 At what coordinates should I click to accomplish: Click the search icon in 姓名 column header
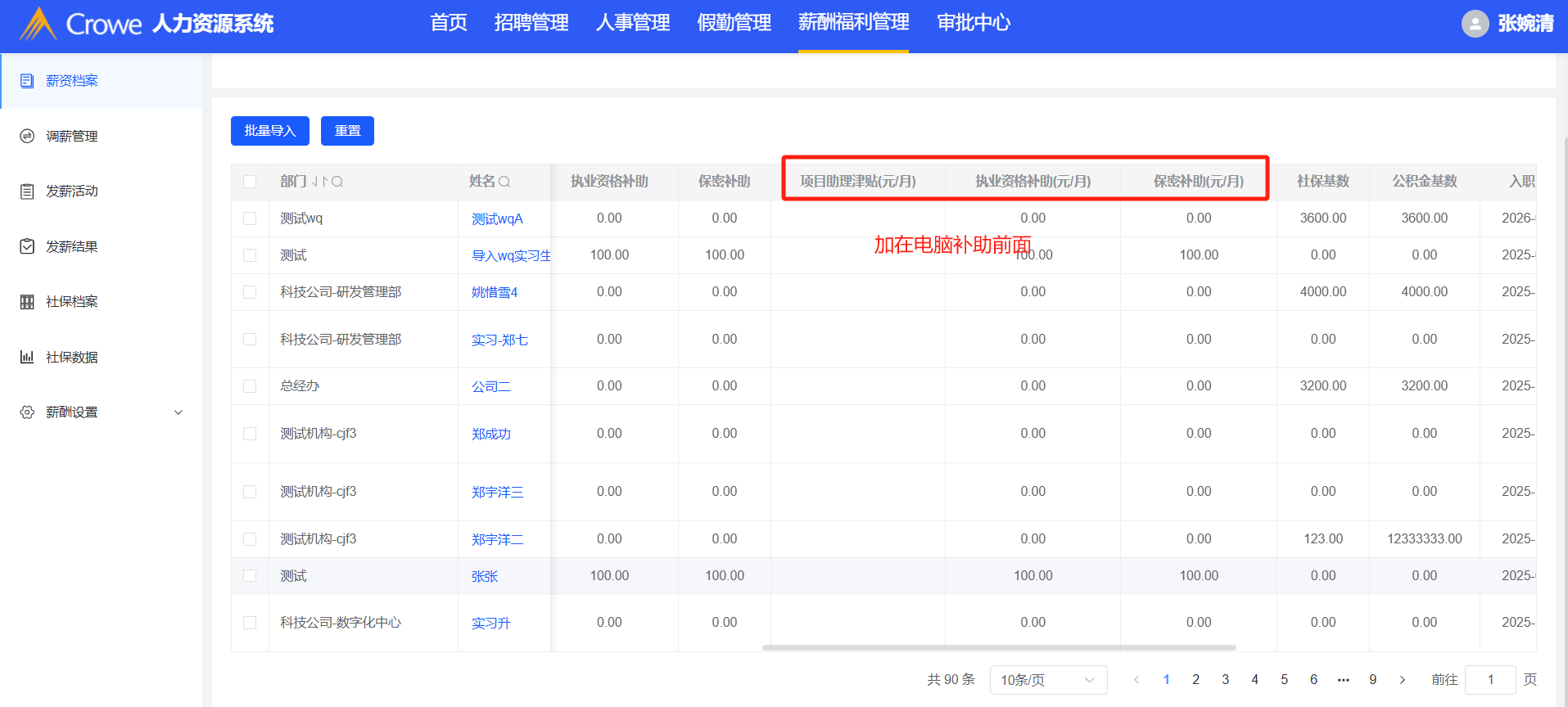tap(504, 182)
